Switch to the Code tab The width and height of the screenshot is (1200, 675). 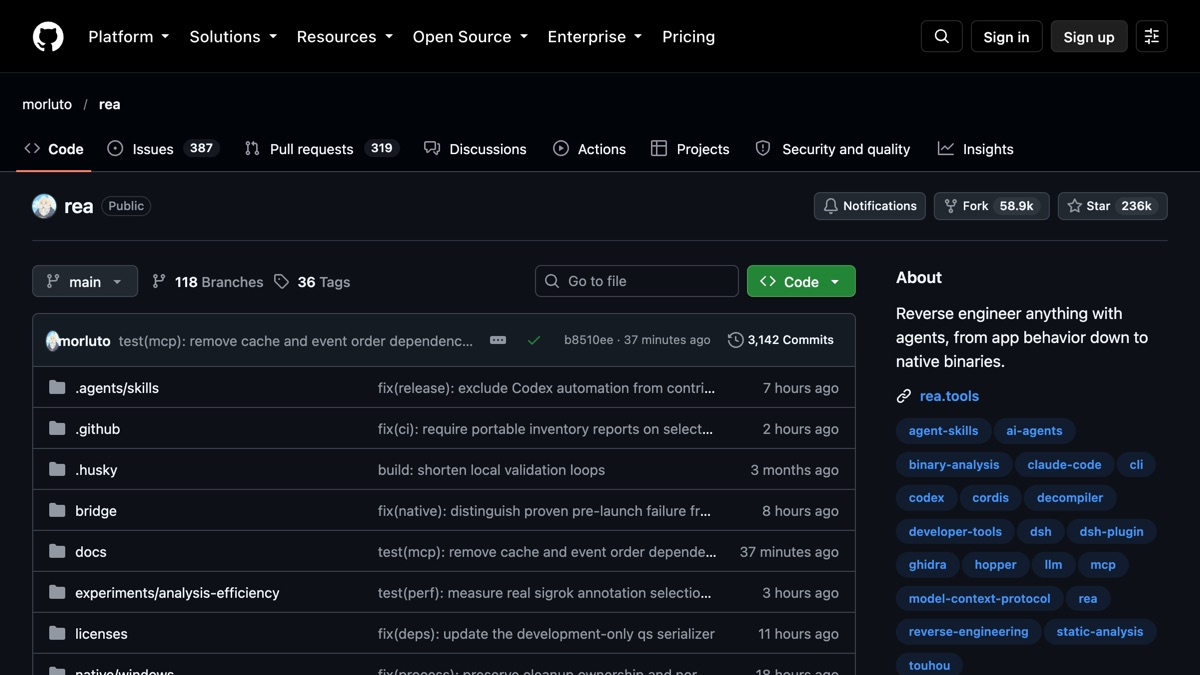[x=54, y=149]
